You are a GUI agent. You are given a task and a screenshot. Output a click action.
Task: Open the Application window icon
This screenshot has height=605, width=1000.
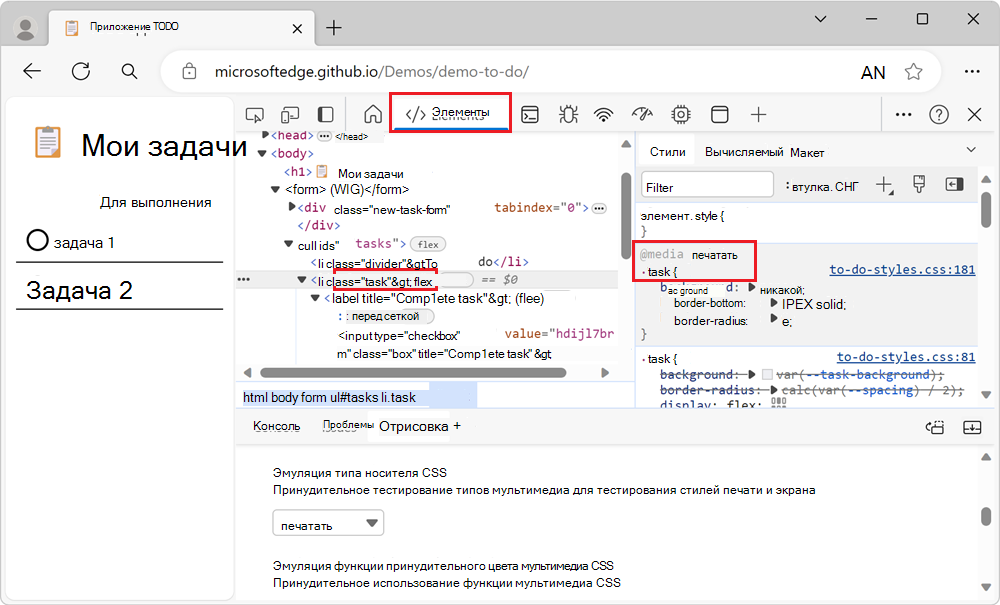tap(719, 115)
